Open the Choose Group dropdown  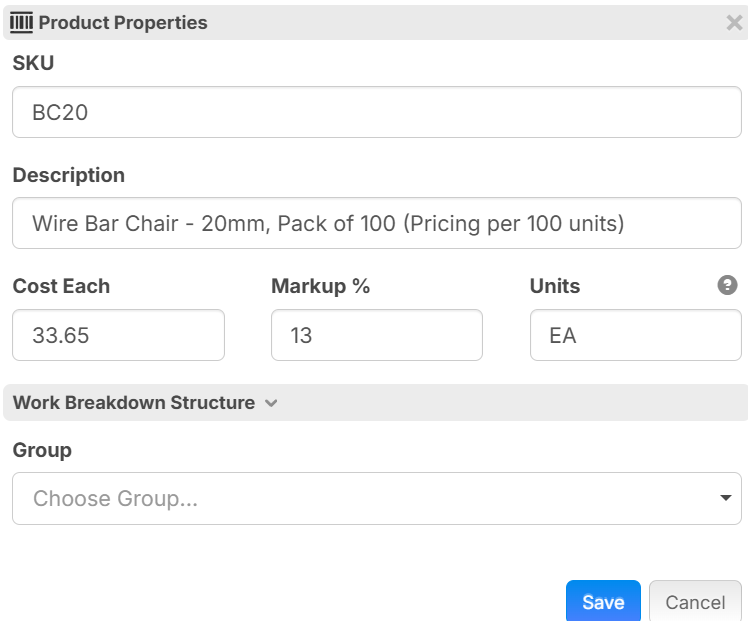tap(376, 498)
